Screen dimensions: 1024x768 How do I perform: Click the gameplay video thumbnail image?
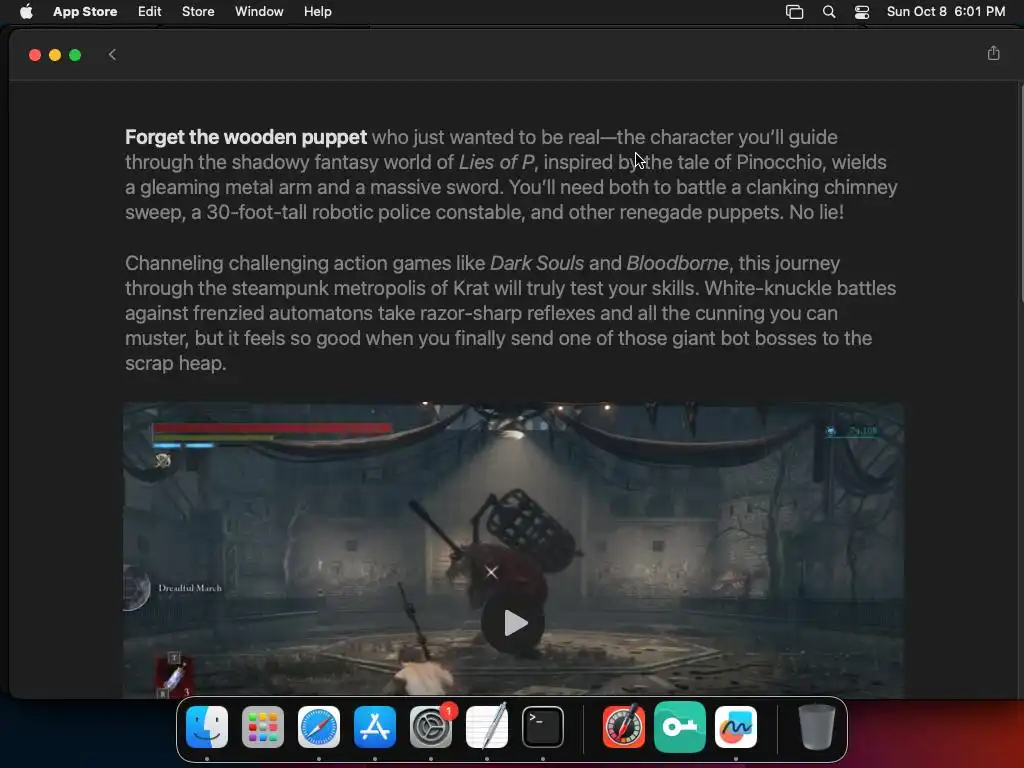click(513, 550)
